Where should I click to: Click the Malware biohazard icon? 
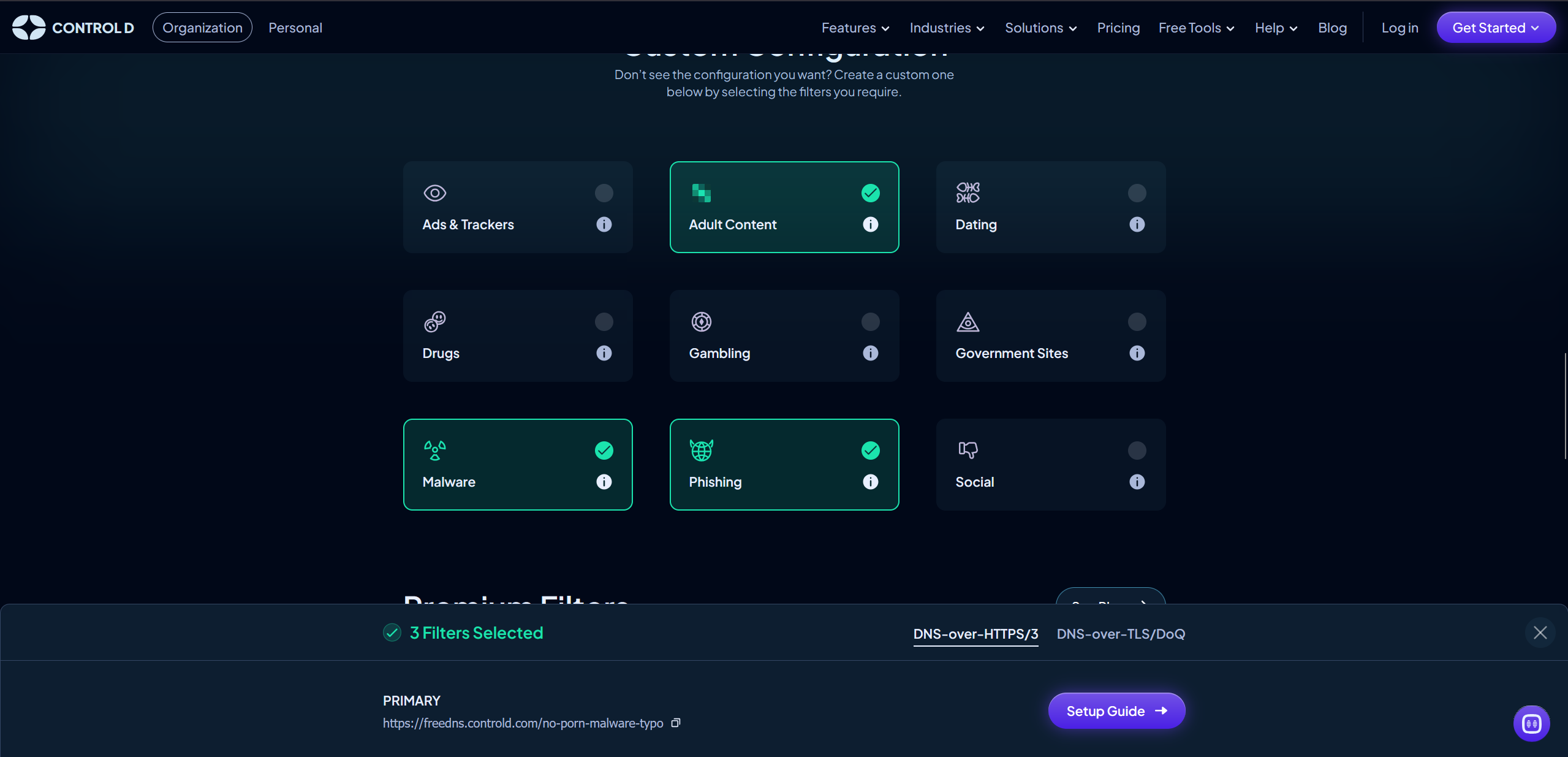434,451
